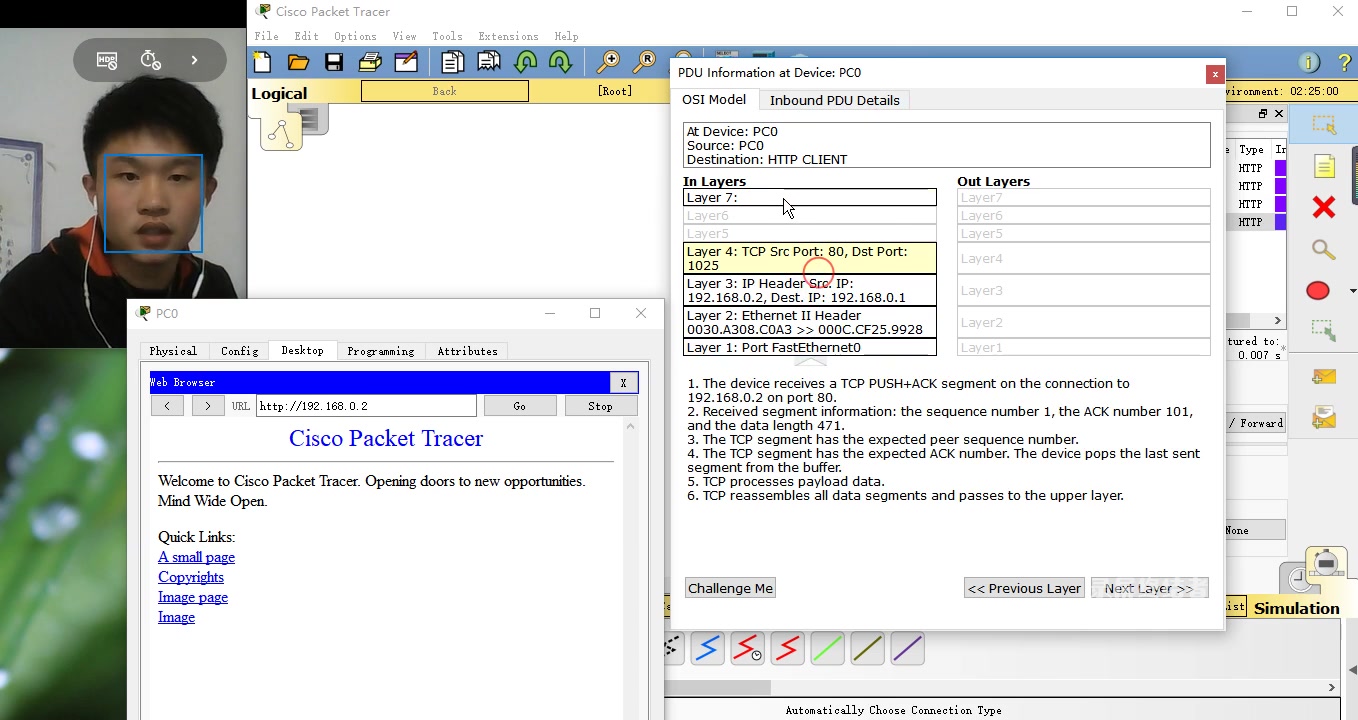This screenshot has width=1358, height=720.
Task: Click the Zoom In magnifier icon
Action: (x=608, y=62)
